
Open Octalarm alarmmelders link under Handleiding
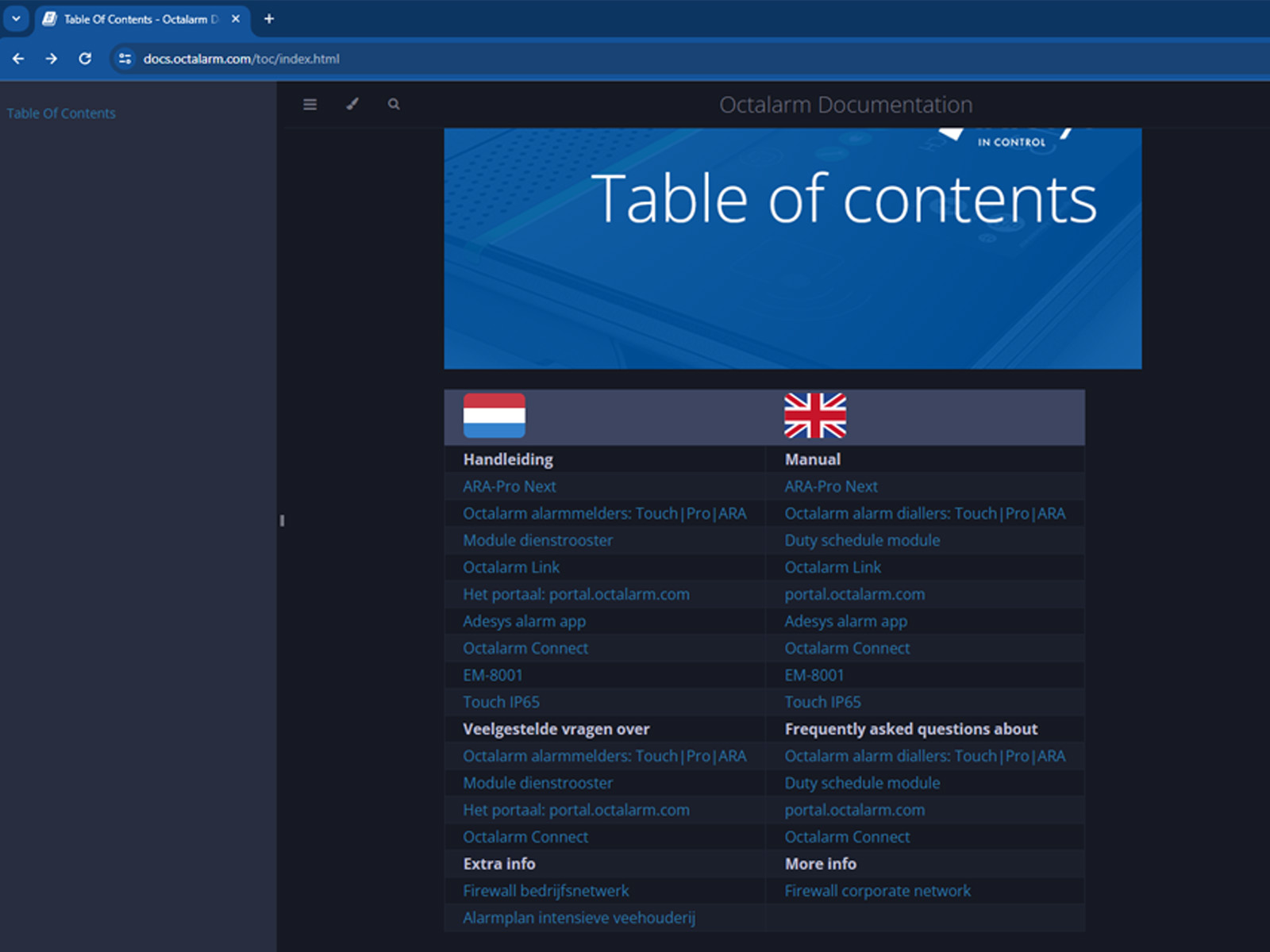pos(605,513)
